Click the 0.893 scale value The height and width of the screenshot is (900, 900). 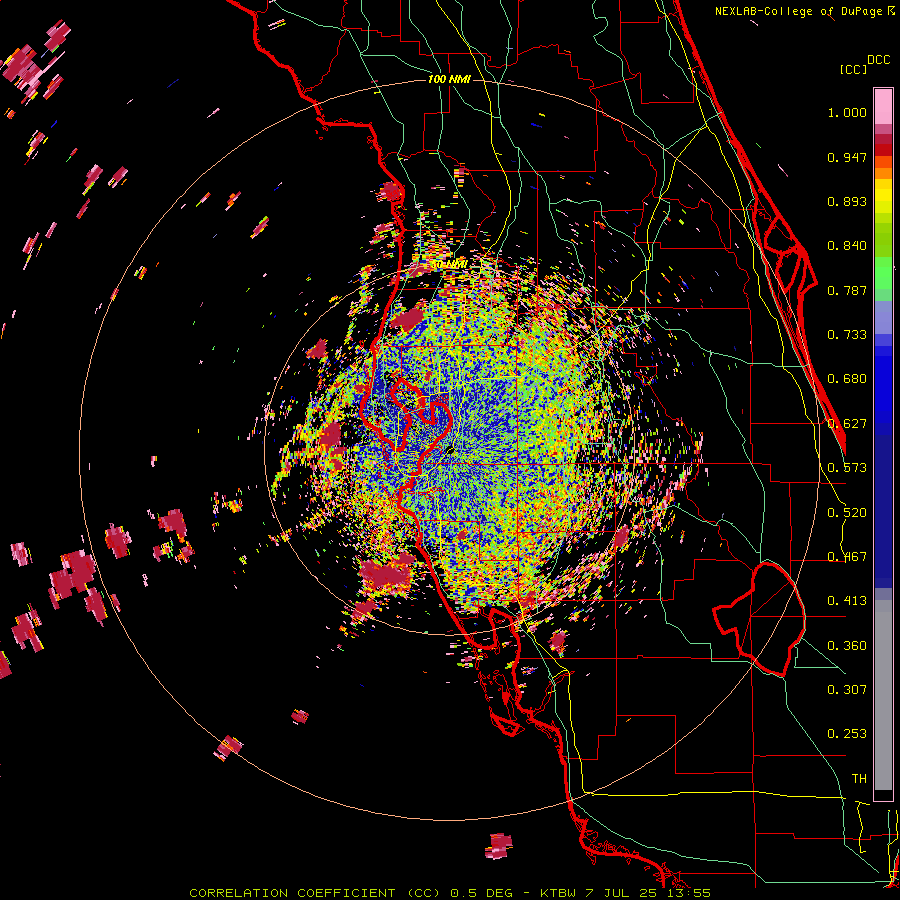847,201
